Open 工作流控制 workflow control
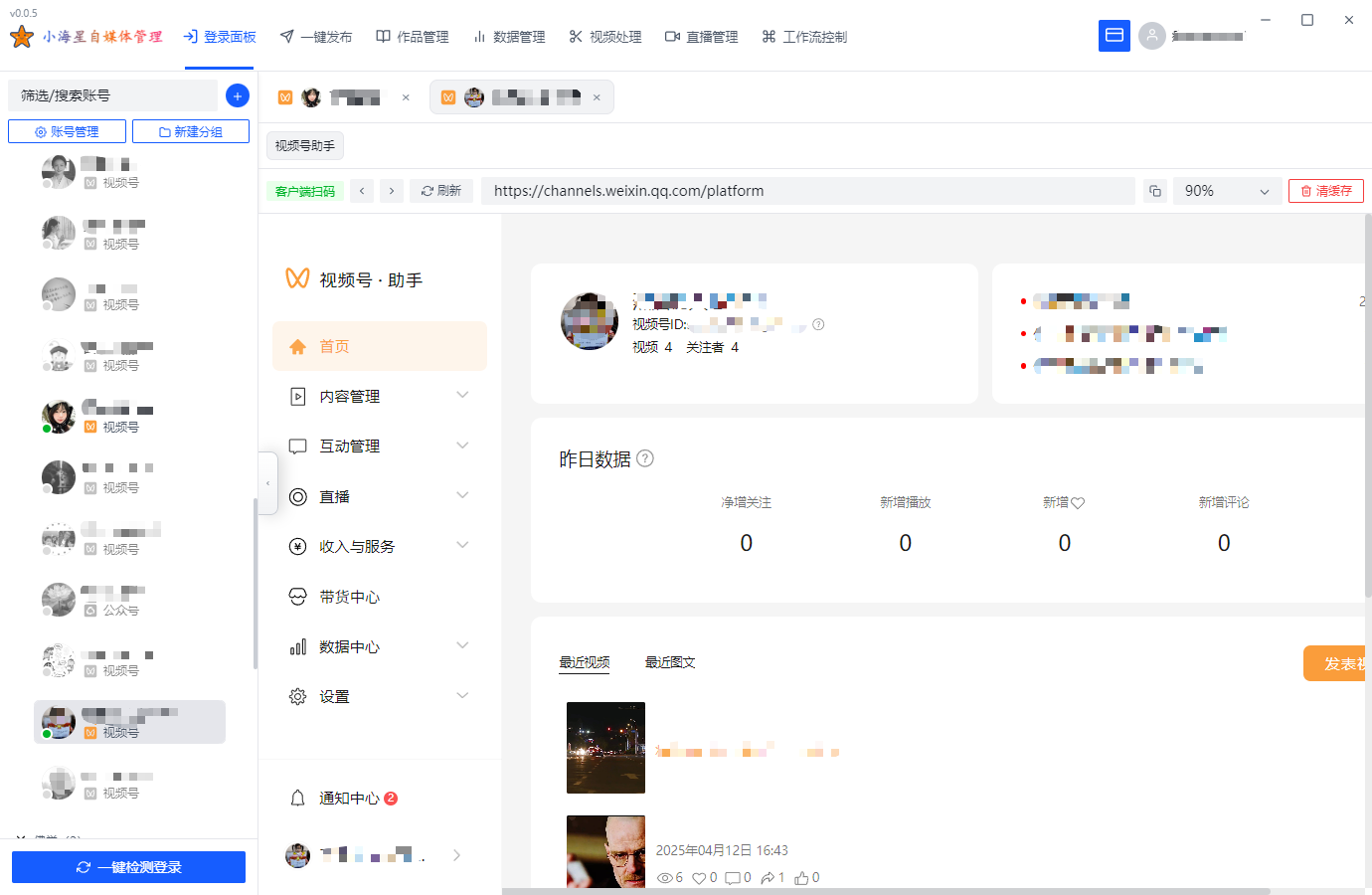The width and height of the screenshot is (1372, 895). click(803, 36)
